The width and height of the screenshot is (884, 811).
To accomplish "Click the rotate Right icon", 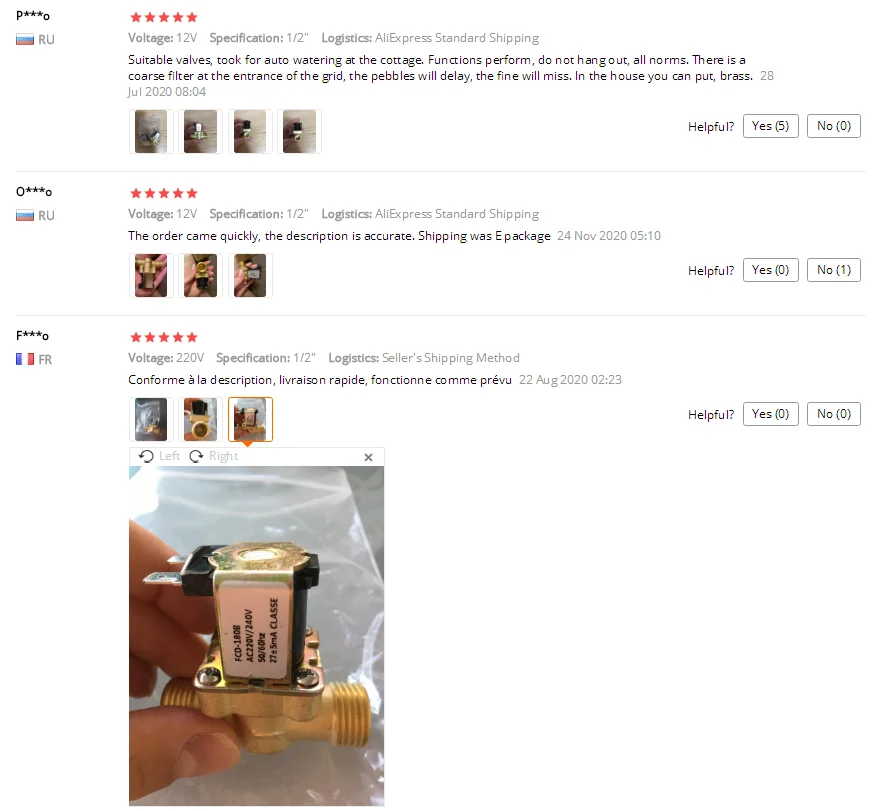I will pyautogui.click(x=196, y=457).
